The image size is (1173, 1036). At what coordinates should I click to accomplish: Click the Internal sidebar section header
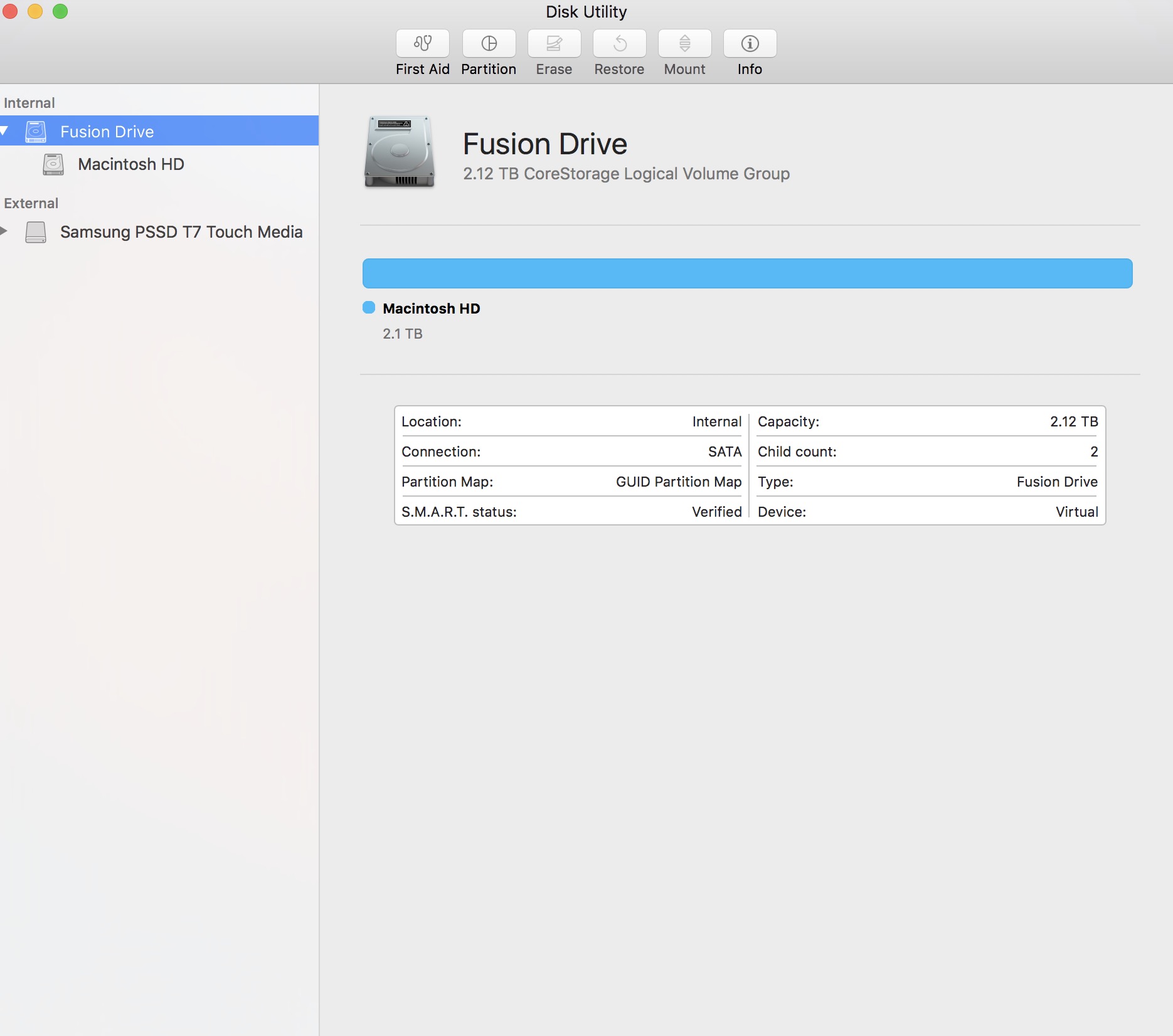click(x=29, y=103)
